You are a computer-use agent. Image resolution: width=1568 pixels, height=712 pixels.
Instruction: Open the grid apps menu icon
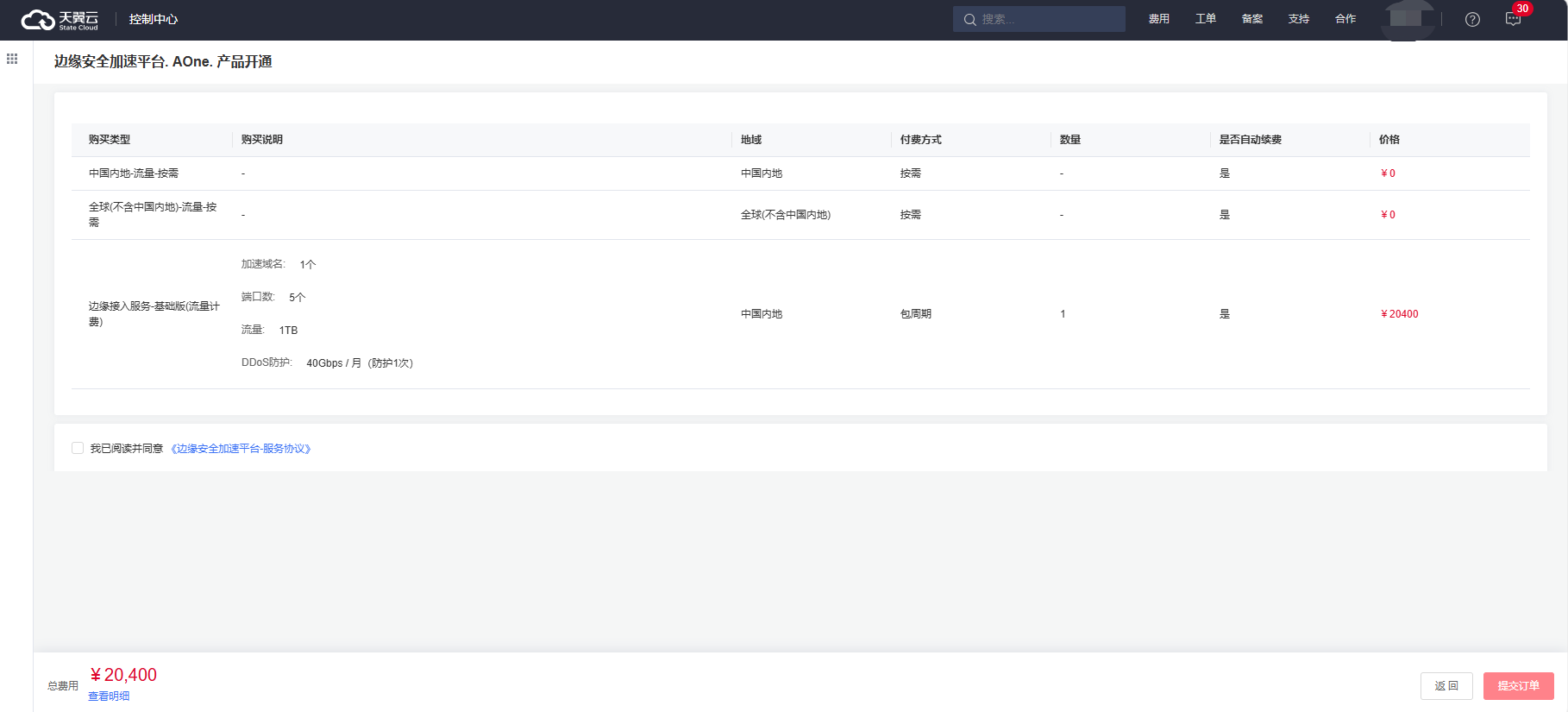point(12,59)
